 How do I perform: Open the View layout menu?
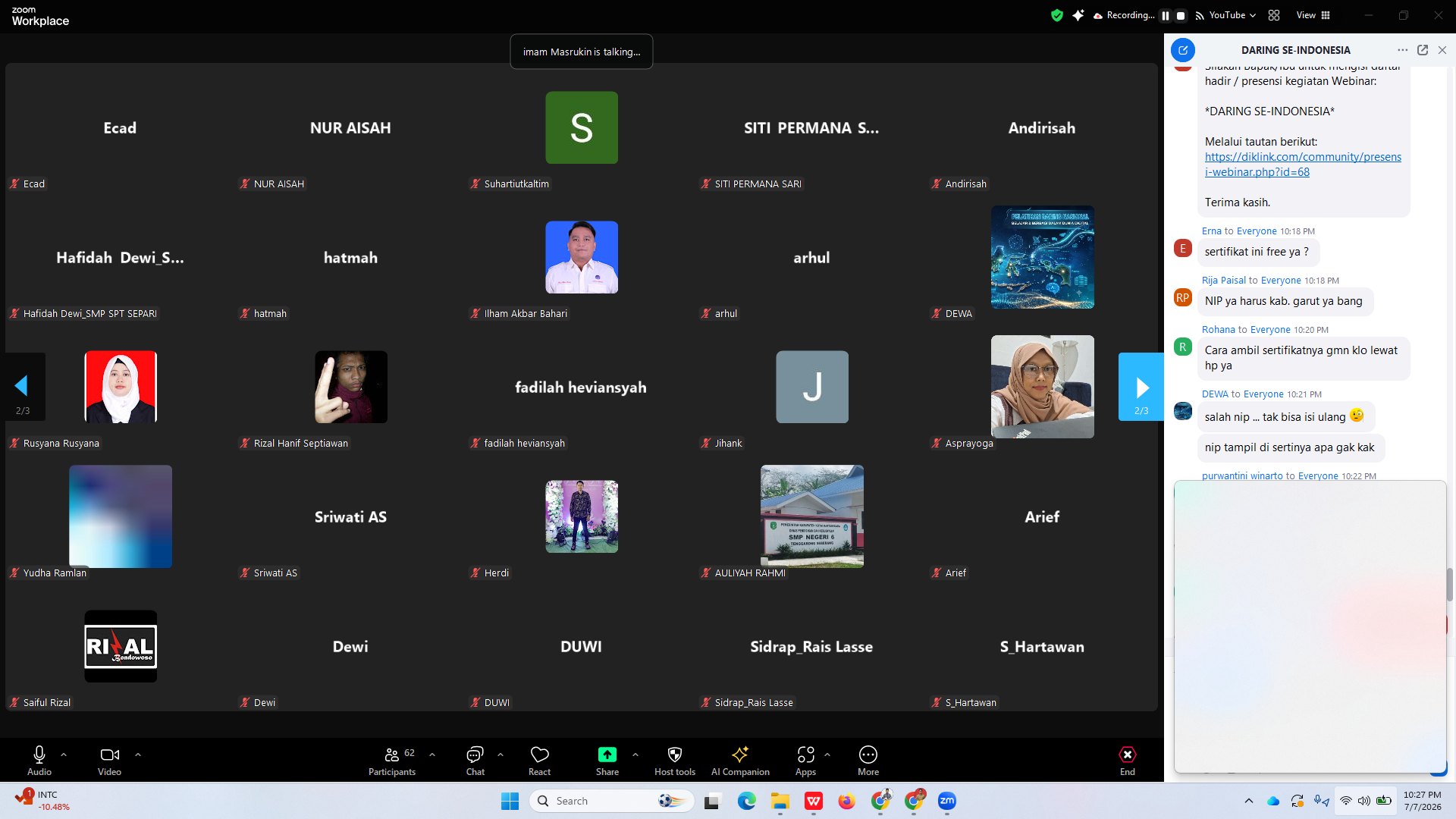(x=1313, y=15)
